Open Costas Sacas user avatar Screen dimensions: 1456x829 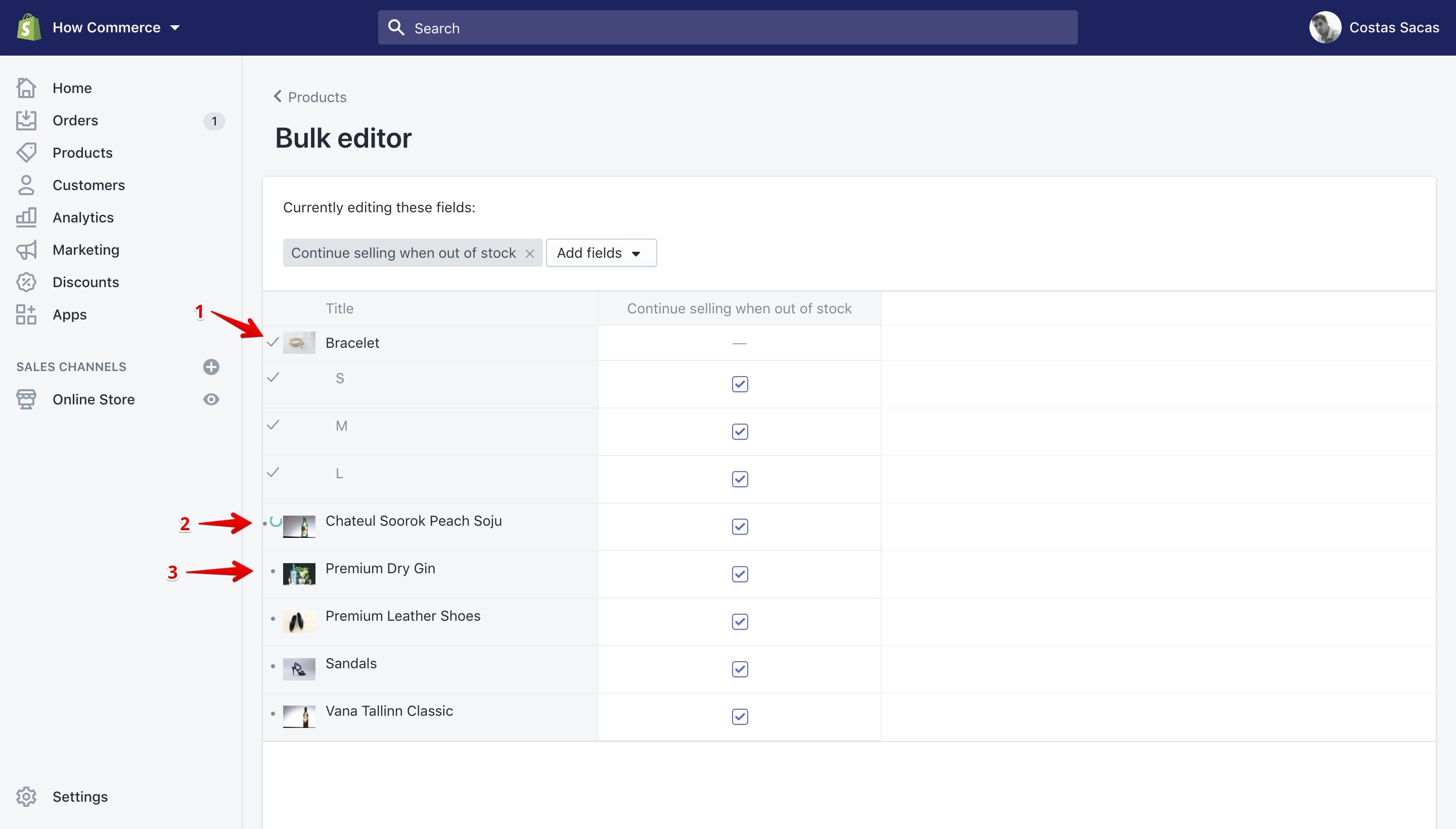[1325, 27]
